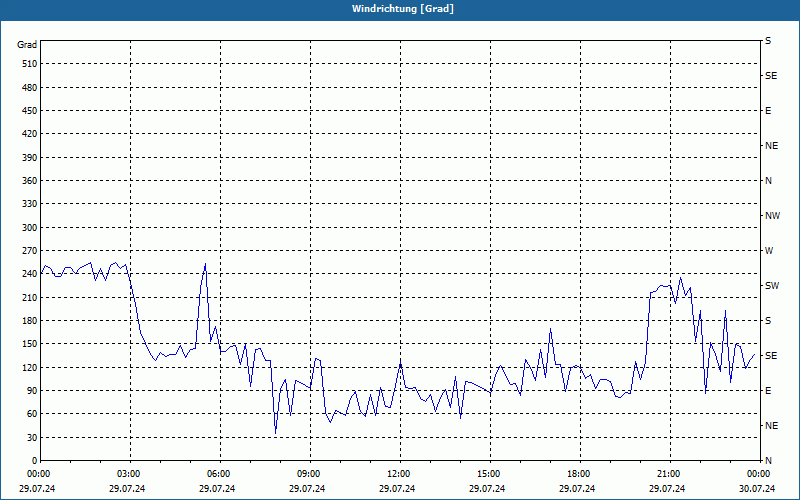Click the 30.07.24 date label
The image size is (800, 500).
click(757, 489)
